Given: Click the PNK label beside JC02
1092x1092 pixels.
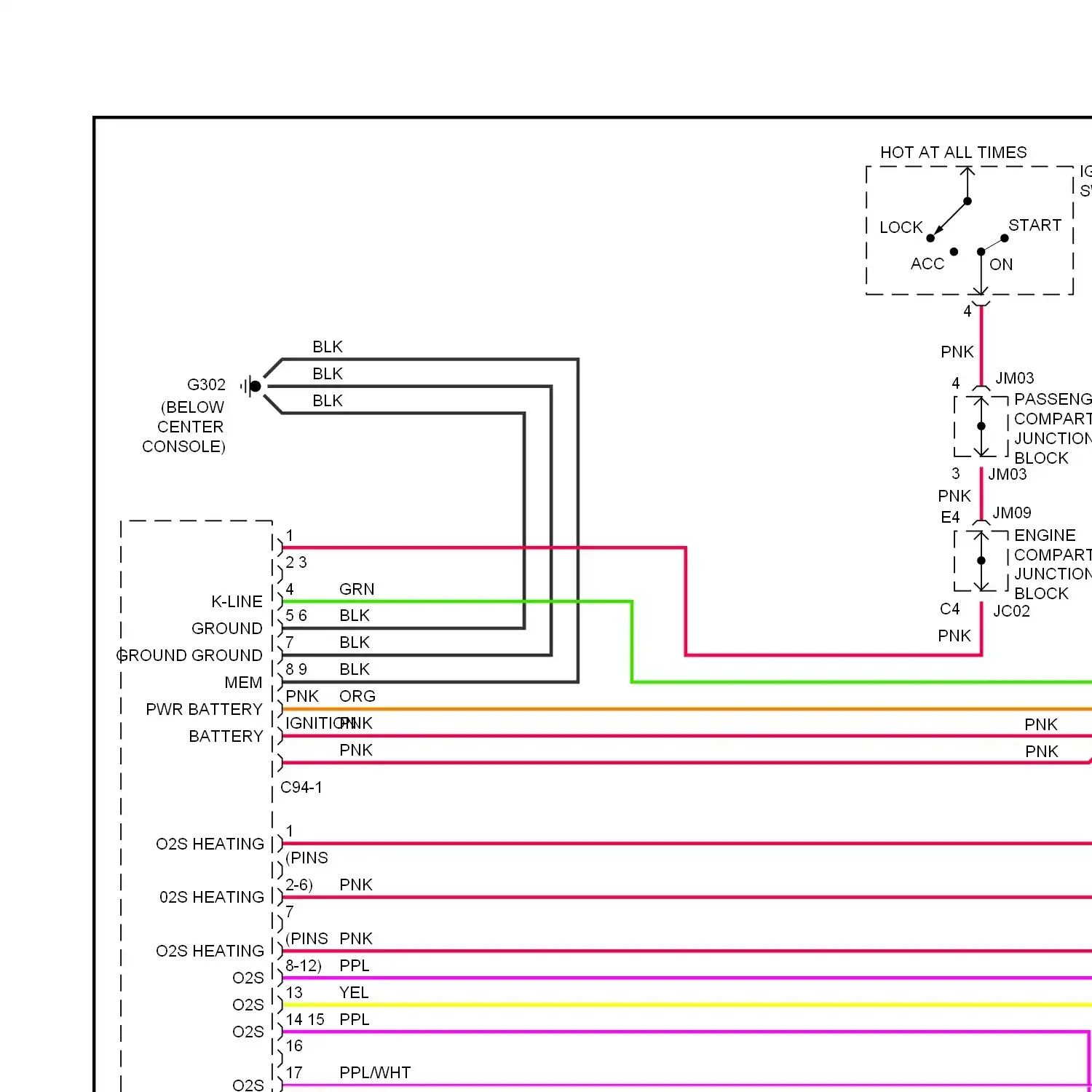Looking at the screenshot, I should coord(954,636).
